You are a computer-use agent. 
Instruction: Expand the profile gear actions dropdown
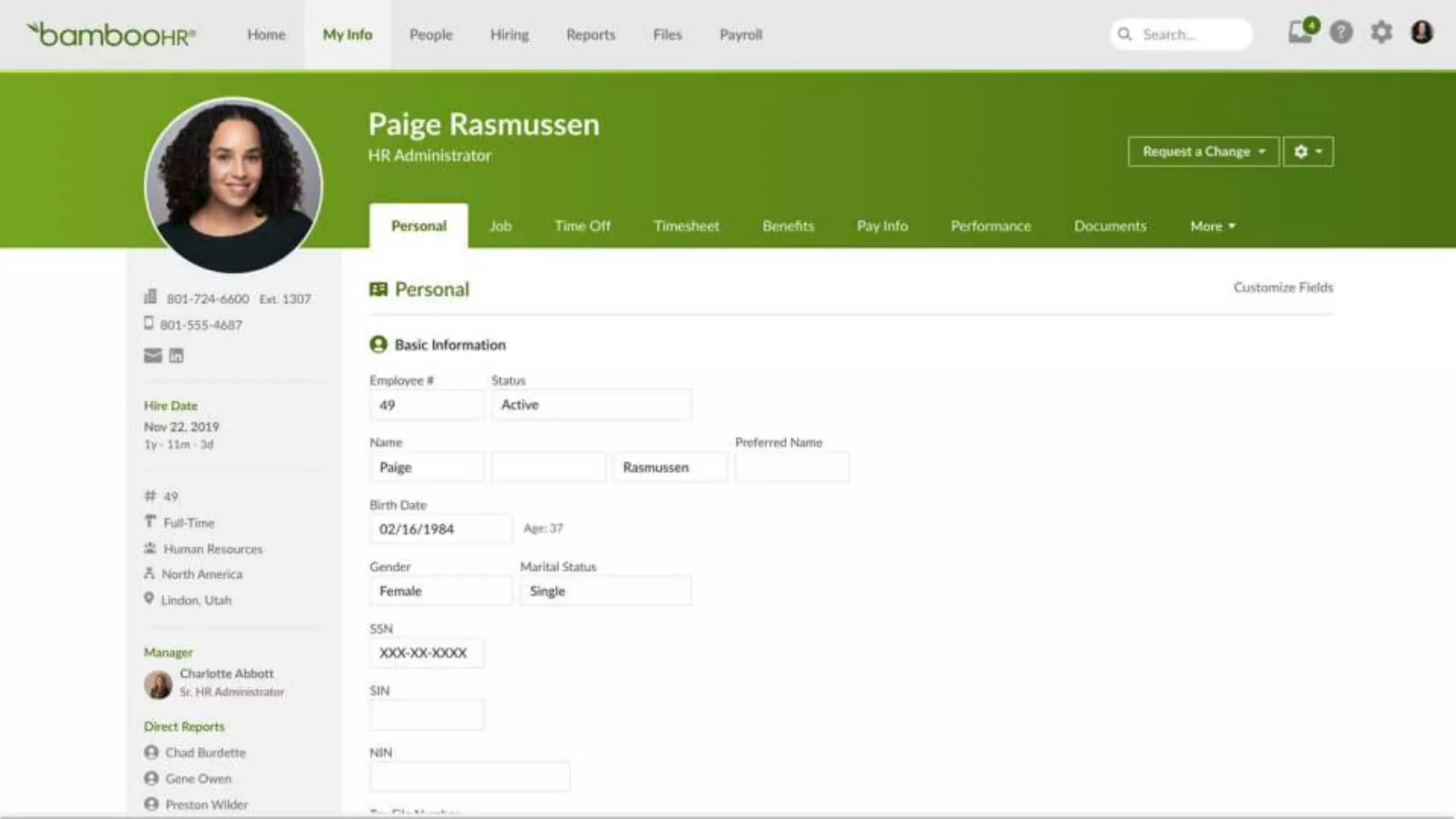(x=1307, y=151)
